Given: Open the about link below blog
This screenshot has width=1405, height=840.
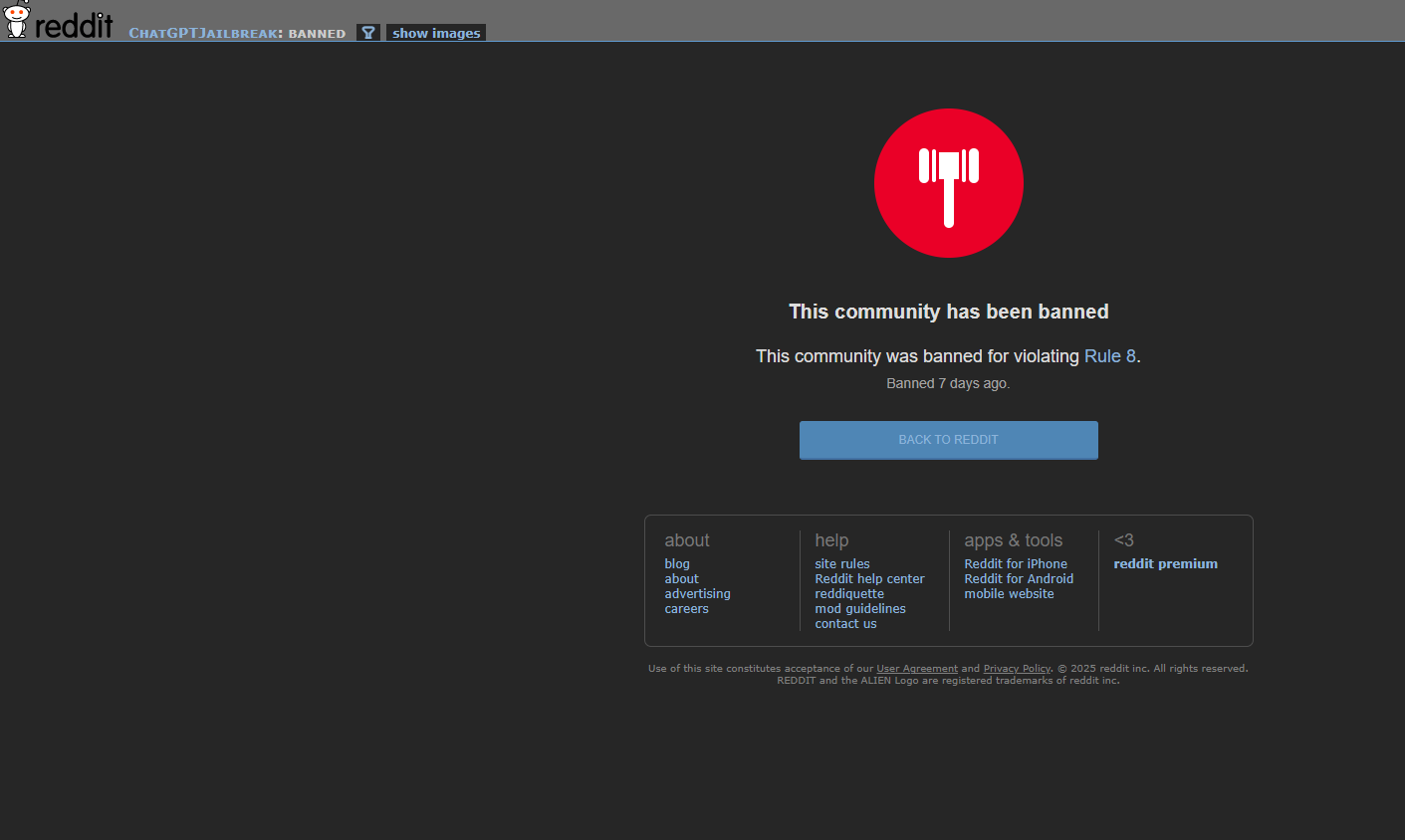Looking at the screenshot, I should pyautogui.click(x=682, y=578).
